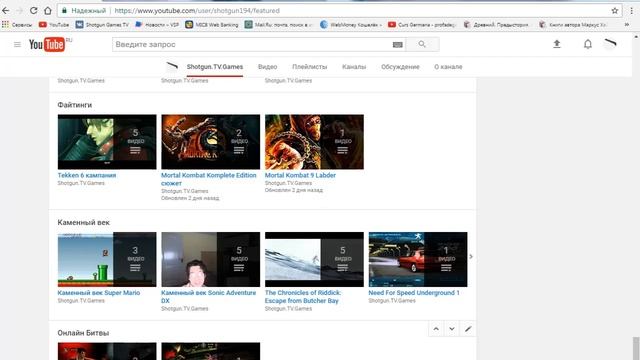
Task: Click channel name under Mortal Kombat 9 Ladder
Action: (288, 183)
